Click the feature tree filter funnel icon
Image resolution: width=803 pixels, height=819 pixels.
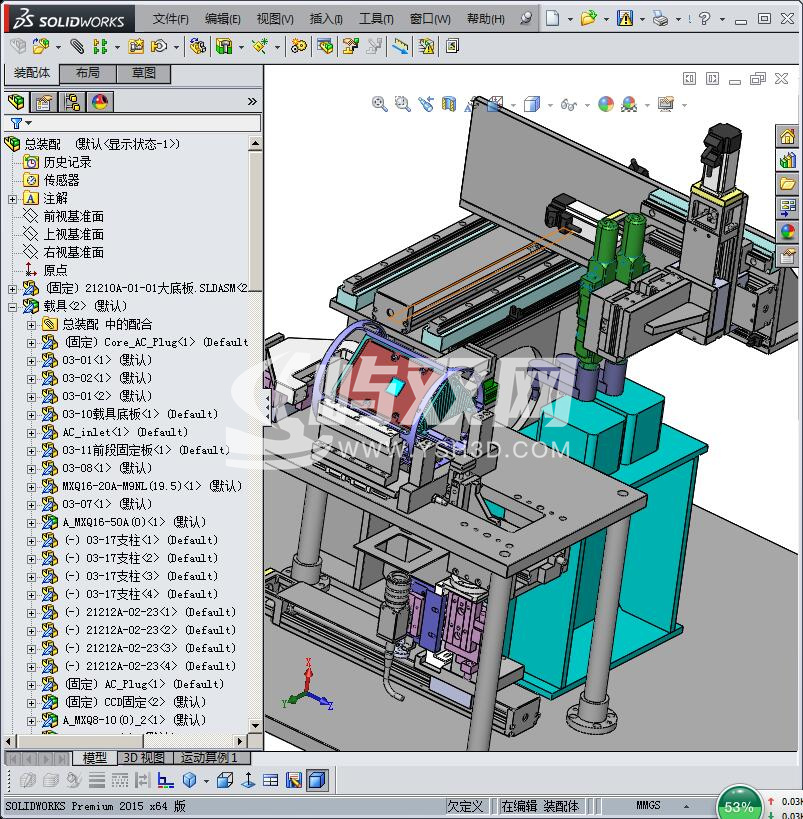[17, 123]
